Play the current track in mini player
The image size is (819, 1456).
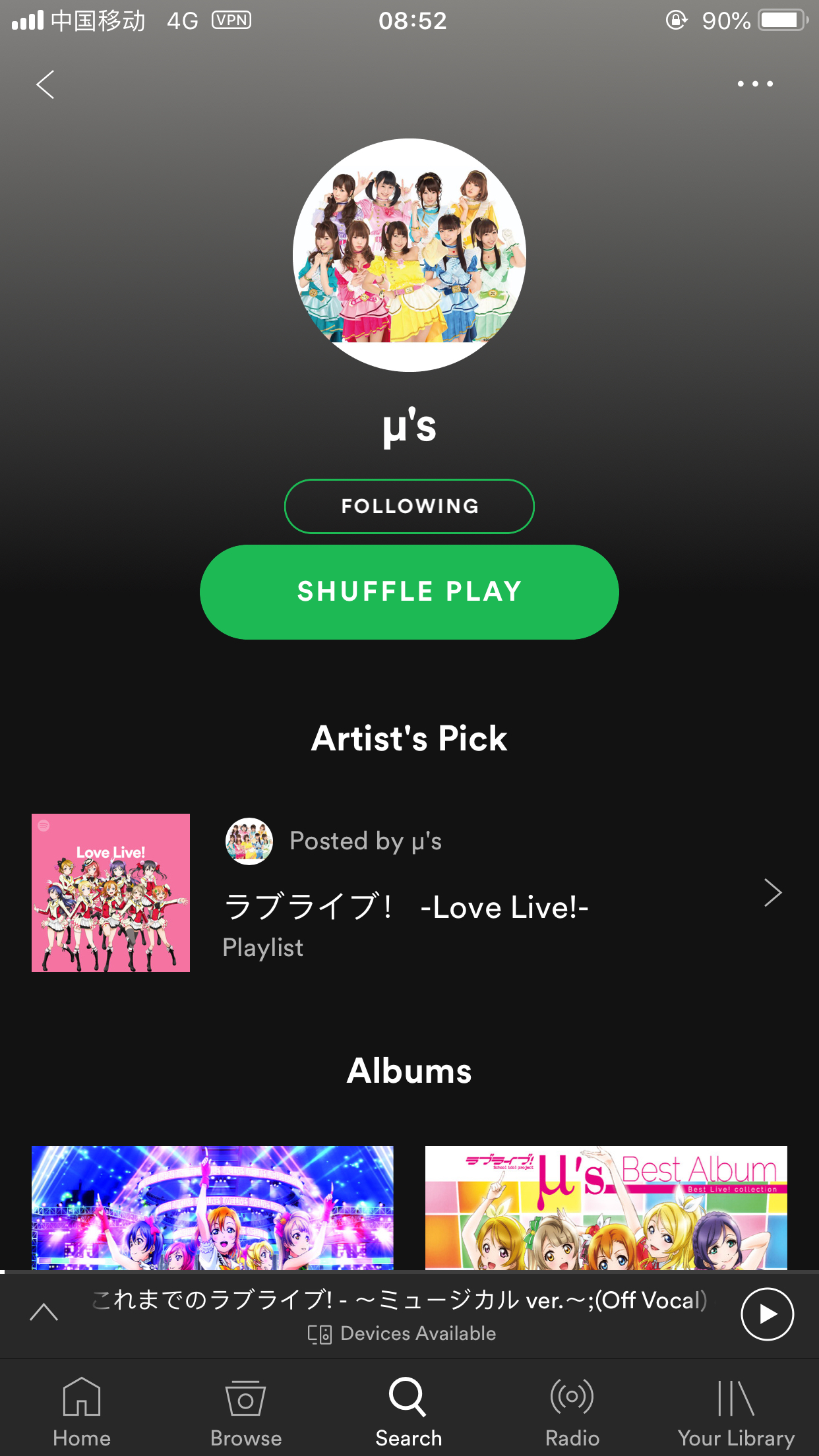(767, 1314)
